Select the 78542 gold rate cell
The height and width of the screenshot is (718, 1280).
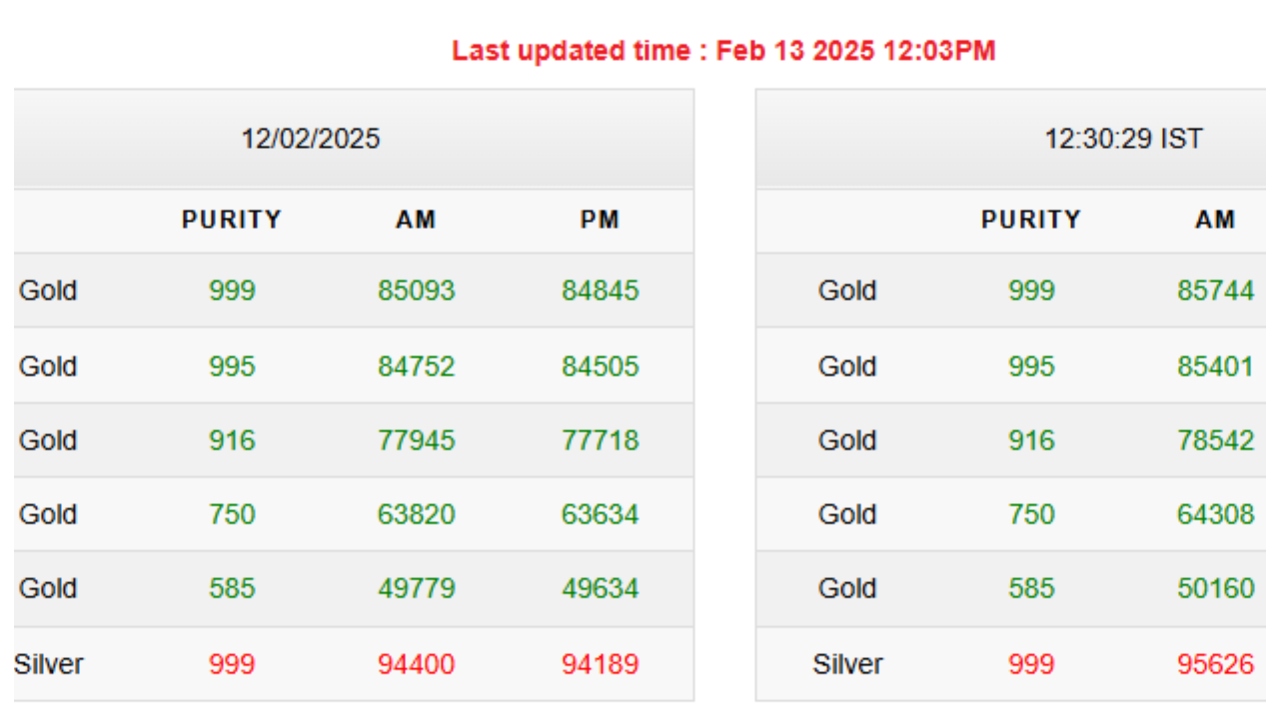[1215, 441]
